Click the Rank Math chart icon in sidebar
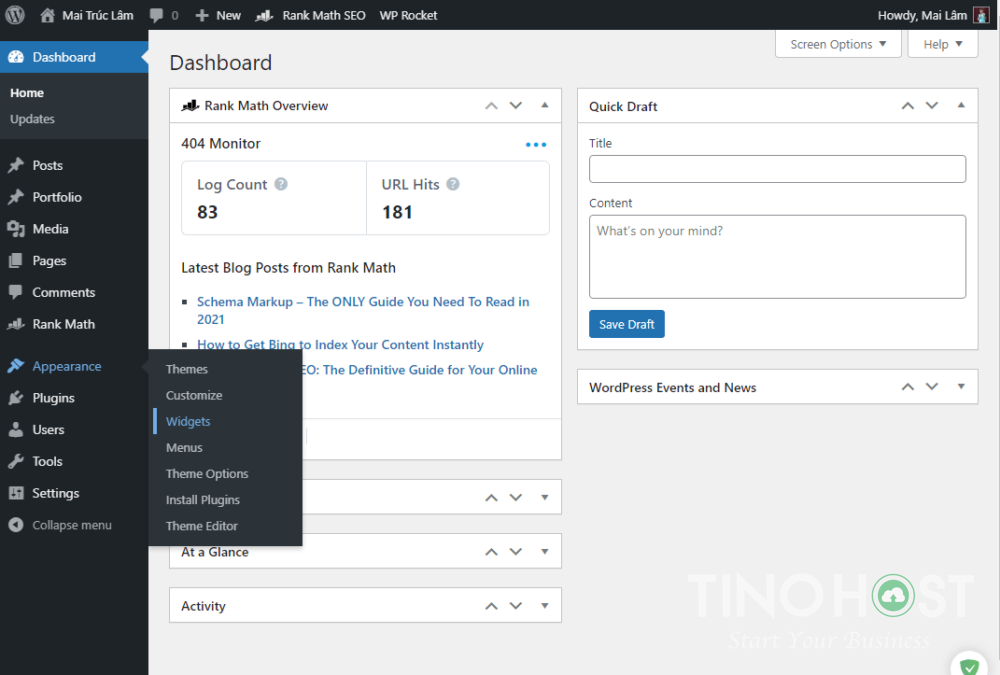This screenshot has width=1000, height=675. [x=16, y=324]
